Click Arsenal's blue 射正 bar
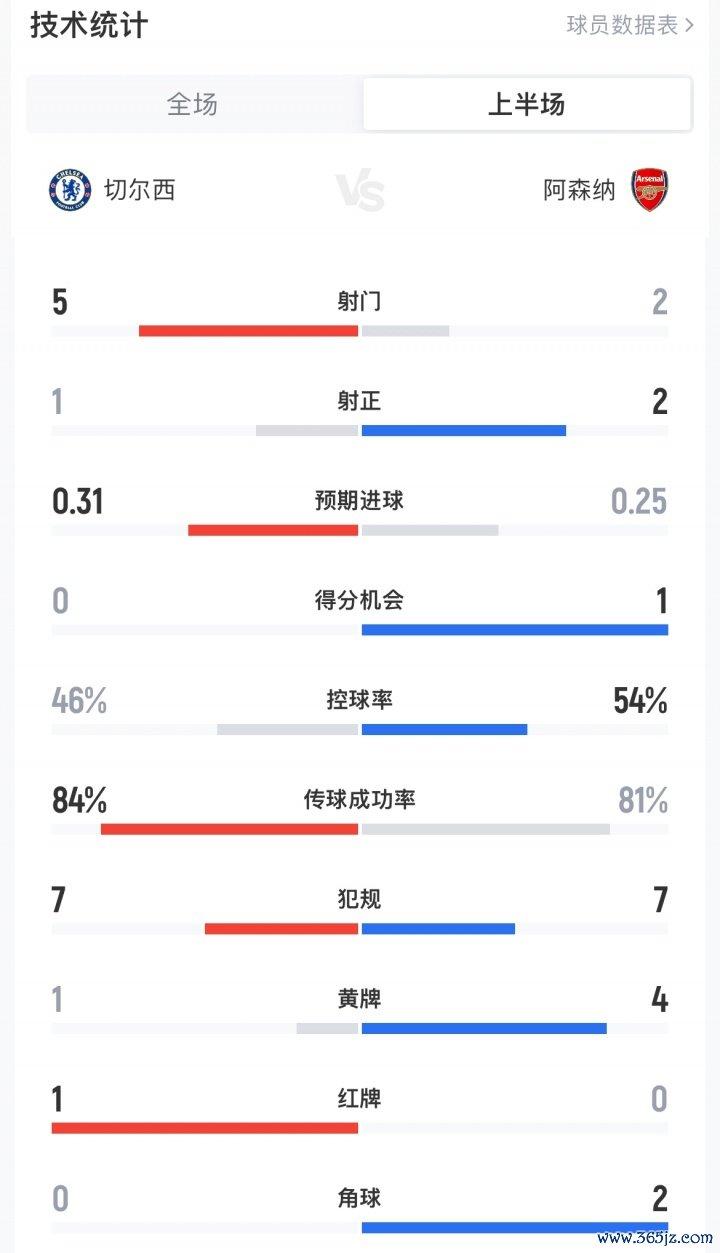 [464, 431]
